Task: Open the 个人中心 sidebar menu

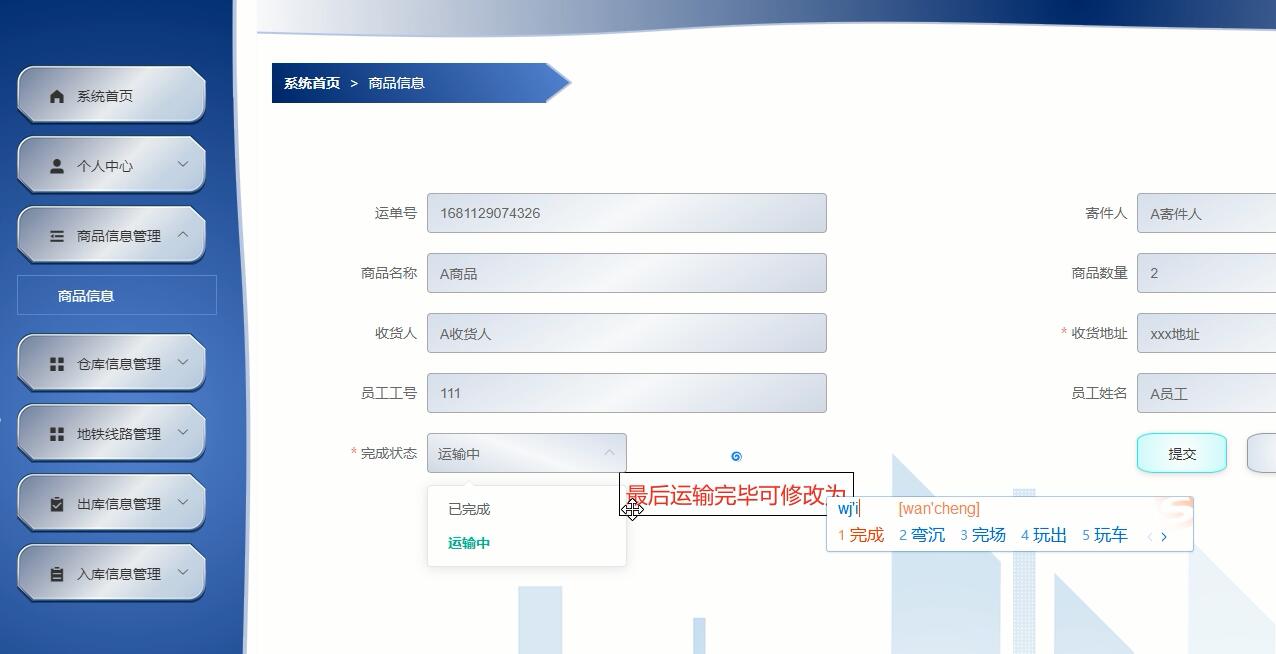Action: click(x=111, y=165)
